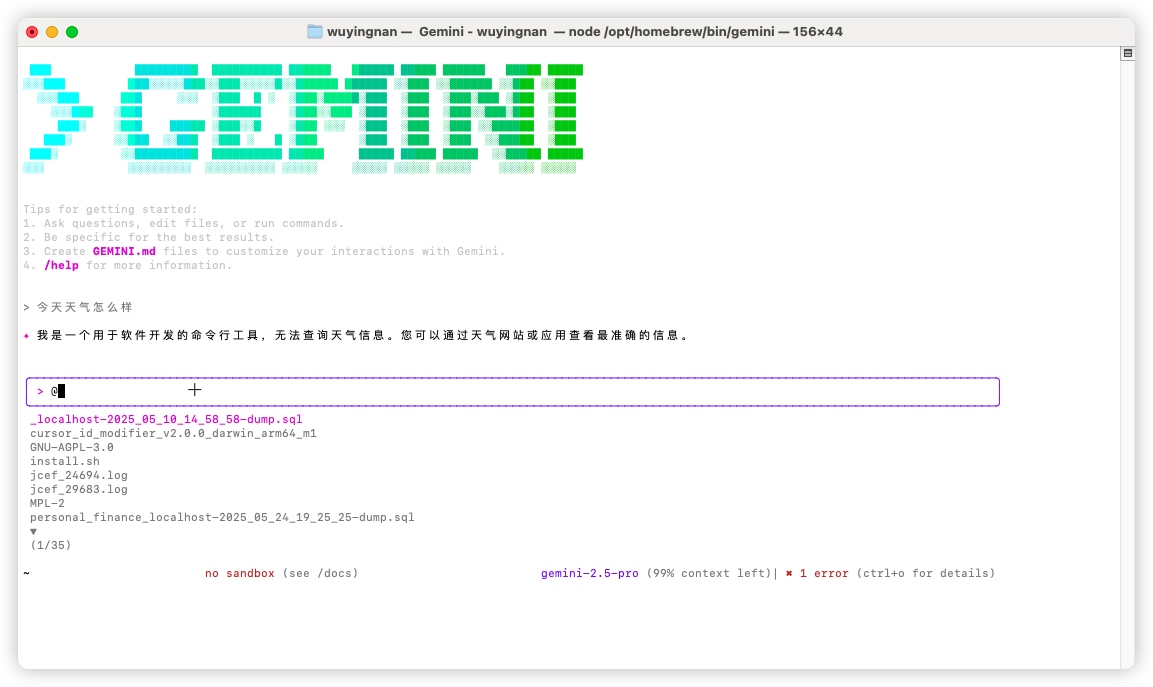The height and width of the screenshot is (687, 1153).
Task: Click the red close window button
Action: point(32,32)
